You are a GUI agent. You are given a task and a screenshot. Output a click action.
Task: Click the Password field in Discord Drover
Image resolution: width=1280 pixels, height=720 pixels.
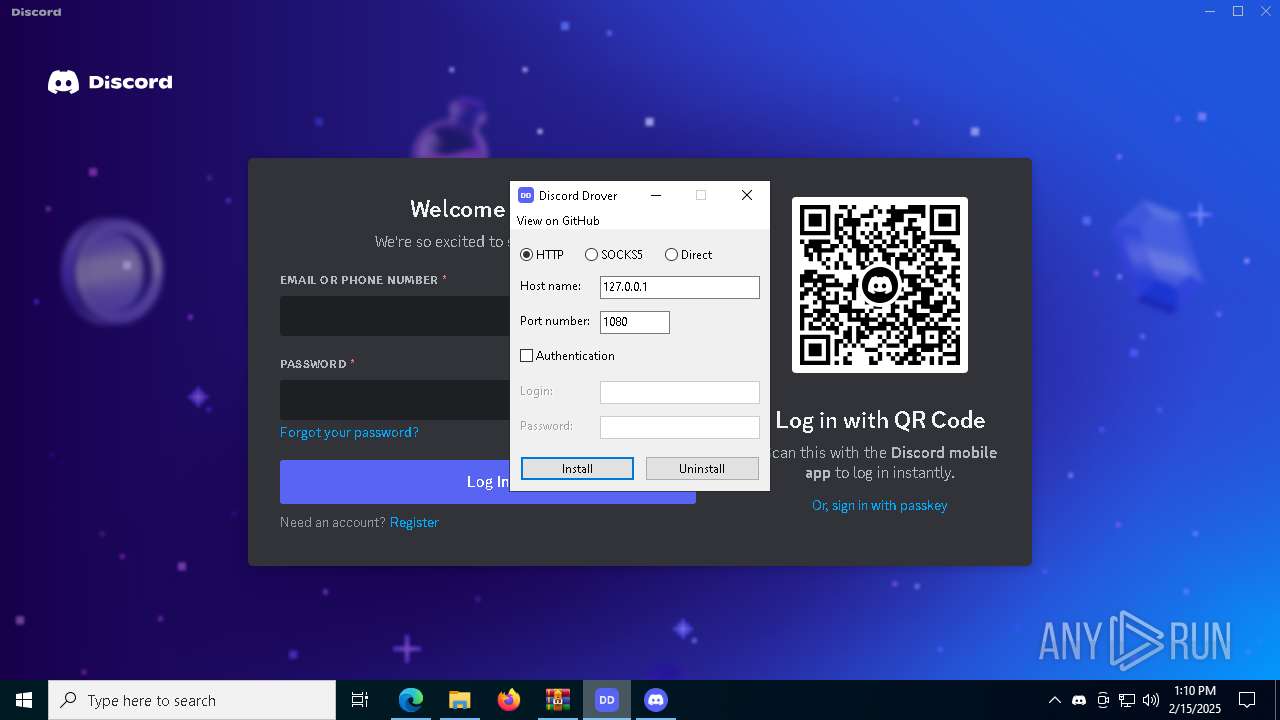[x=680, y=427]
